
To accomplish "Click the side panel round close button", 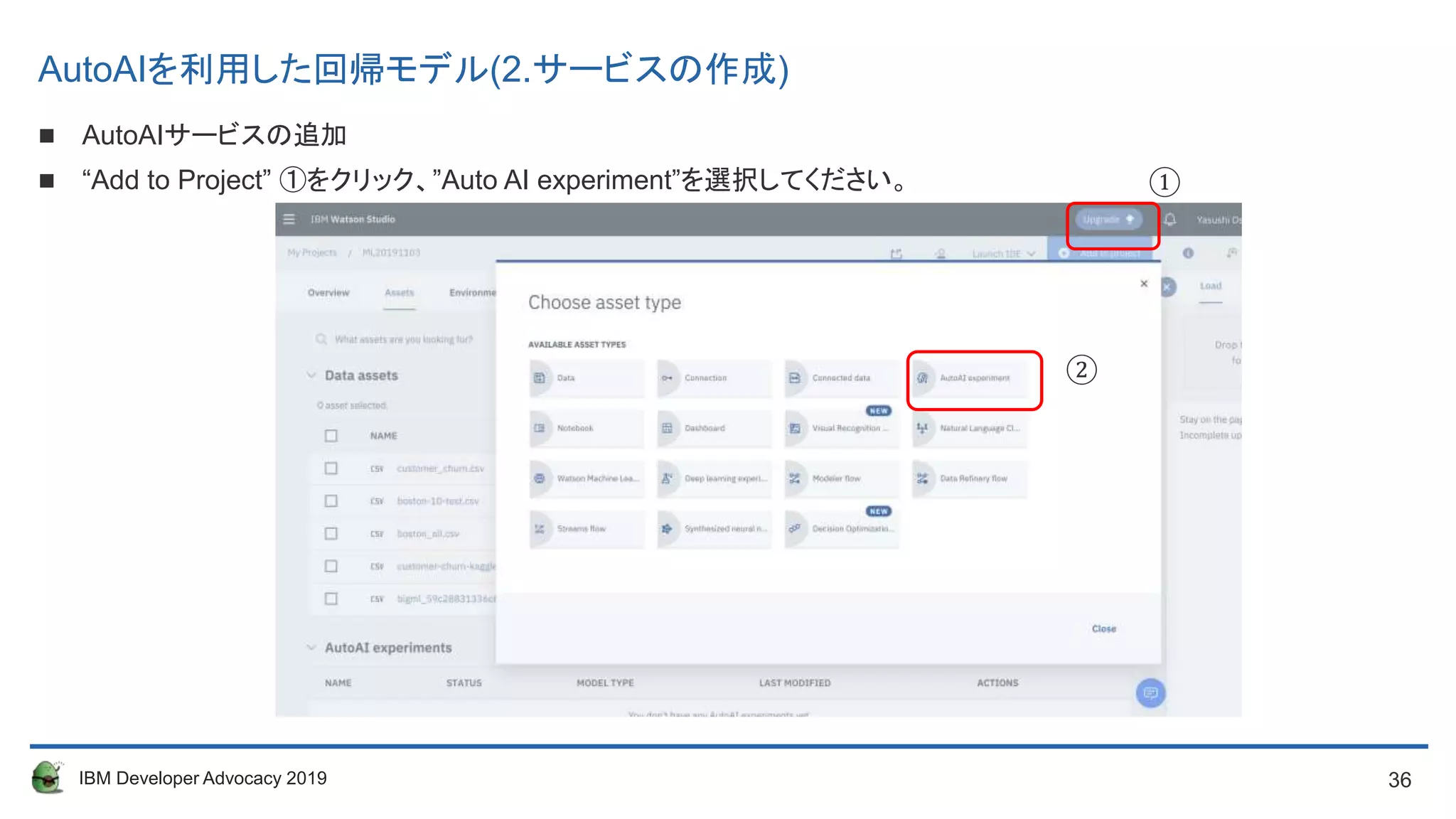I will (x=1169, y=287).
